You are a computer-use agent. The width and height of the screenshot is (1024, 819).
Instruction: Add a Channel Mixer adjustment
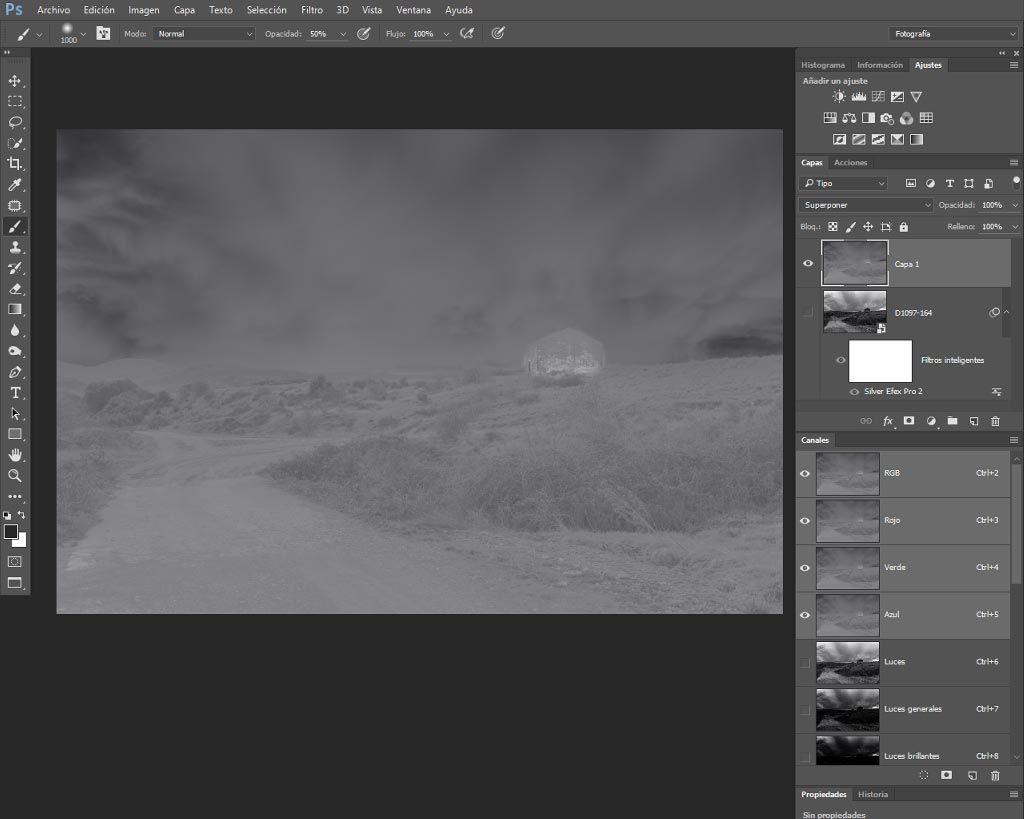(906, 118)
